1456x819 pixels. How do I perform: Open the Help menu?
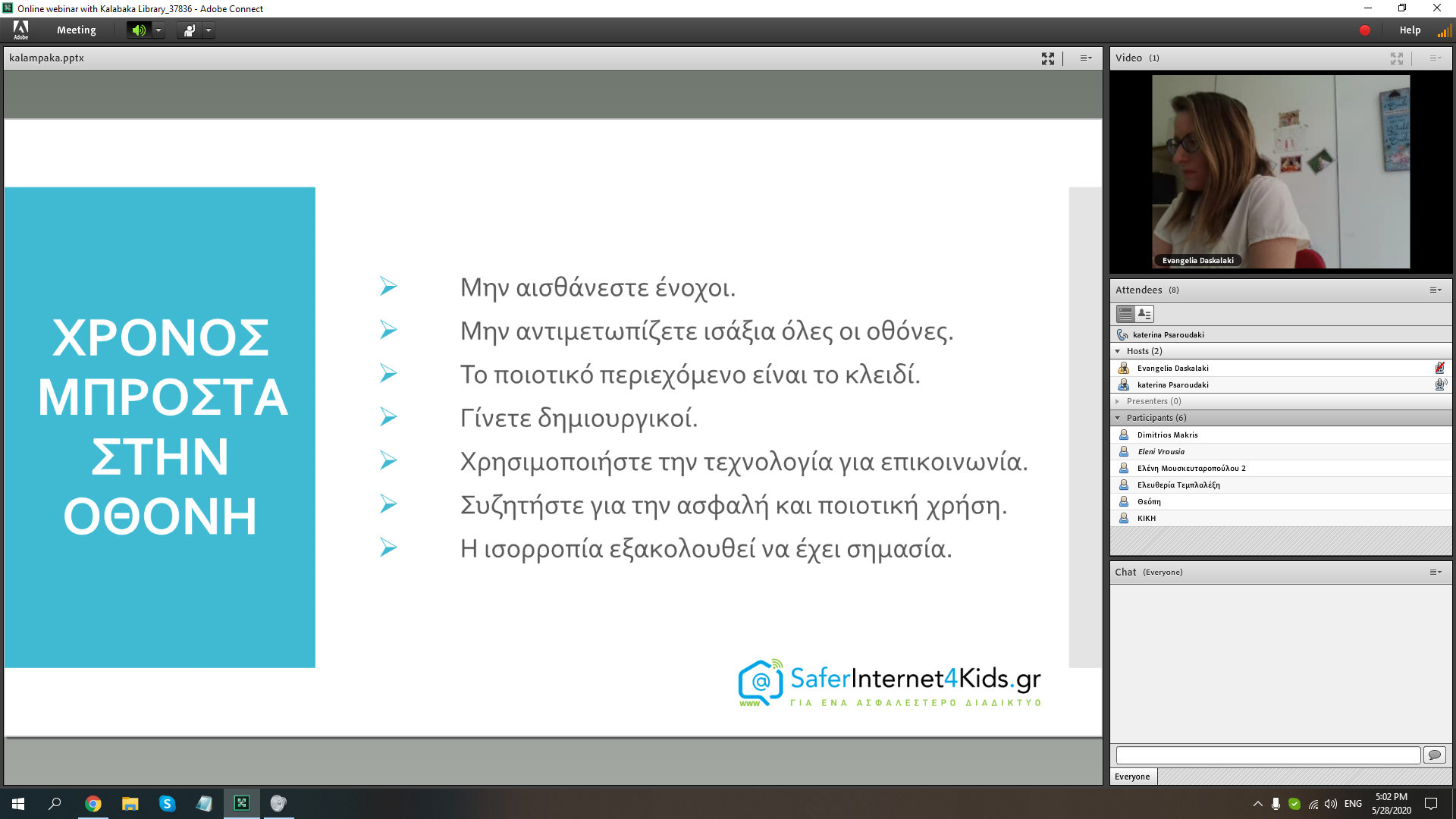pyautogui.click(x=1410, y=30)
